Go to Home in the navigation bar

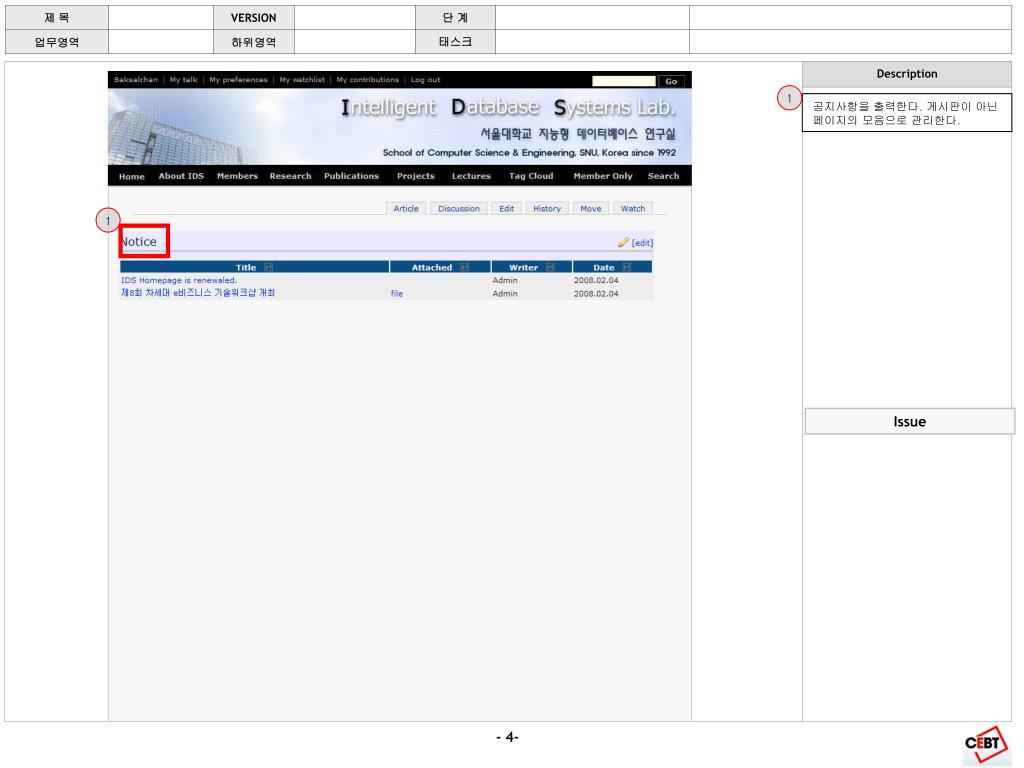coord(132,176)
